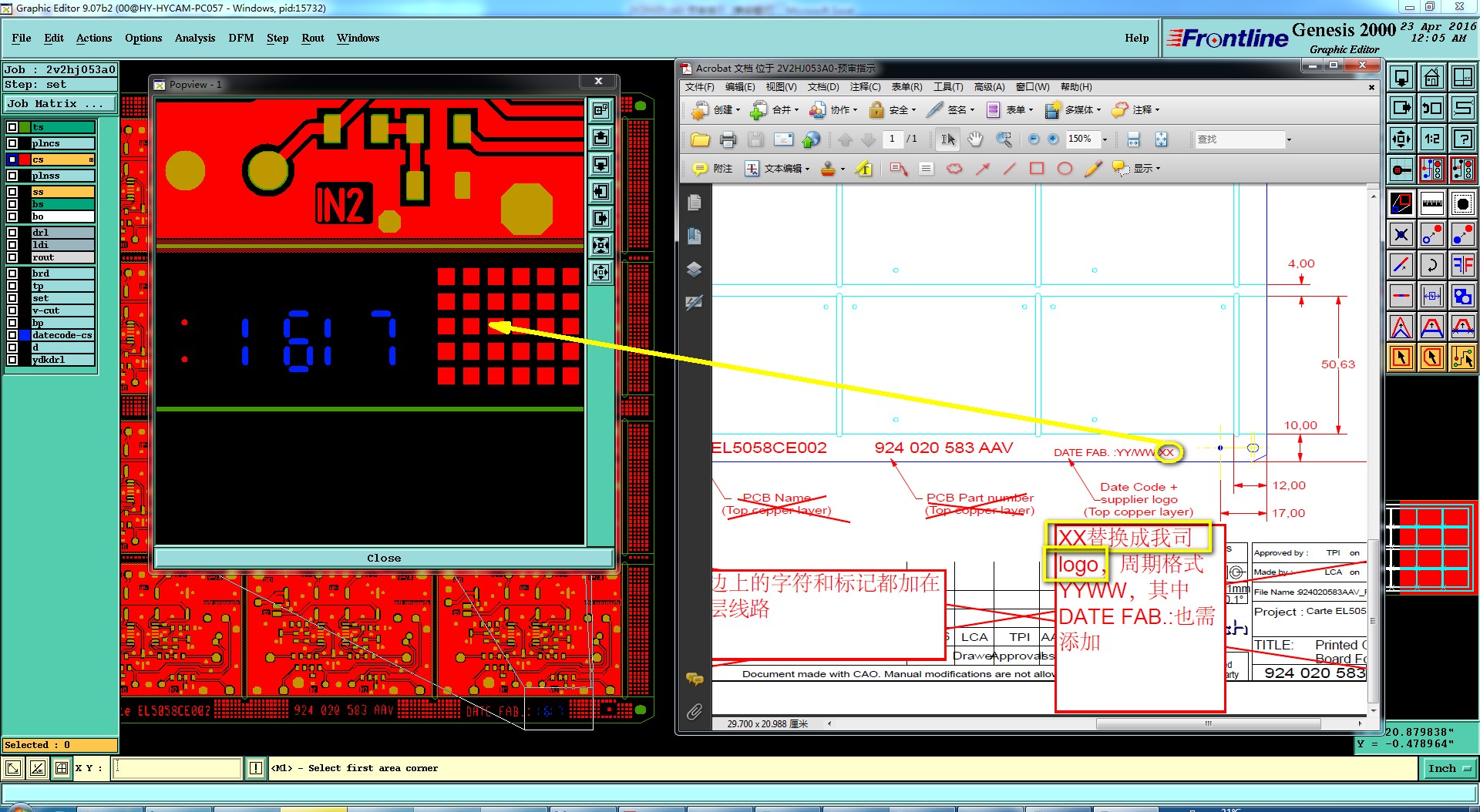Toggle visibility checkbox for layer drl
The height and width of the screenshot is (812, 1480).
(12, 233)
